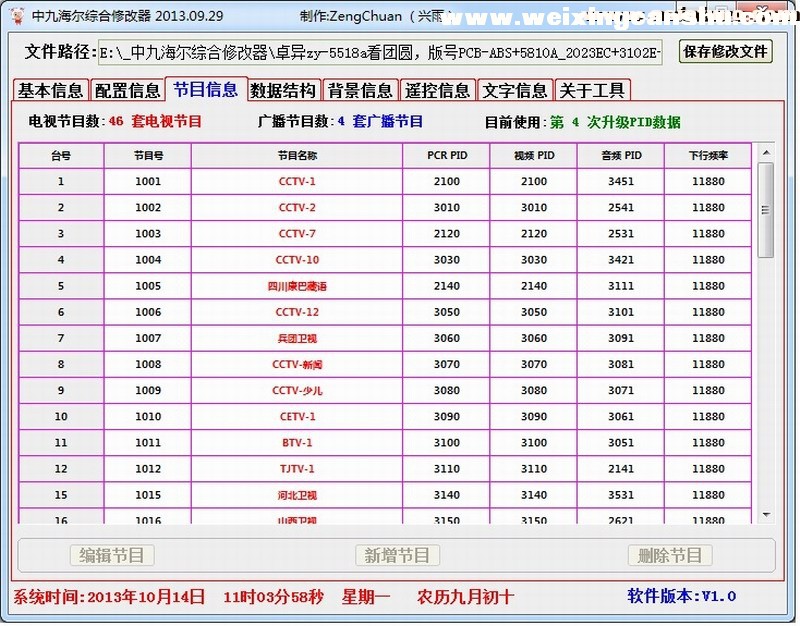Select the CCTV-7 program name cell
800x626 pixels.
[x=297, y=234]
